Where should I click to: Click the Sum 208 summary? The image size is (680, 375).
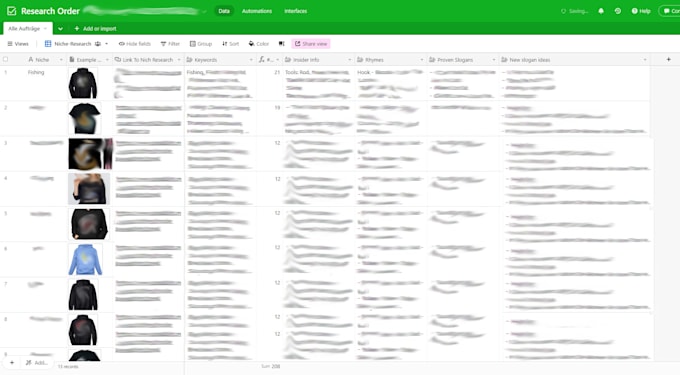coord(271,366)
